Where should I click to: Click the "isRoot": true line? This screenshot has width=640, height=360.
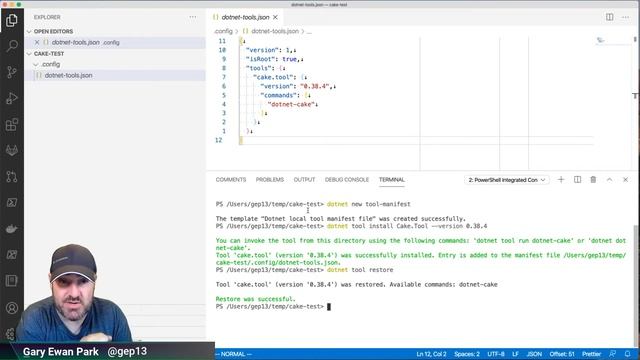pos(274,59)
